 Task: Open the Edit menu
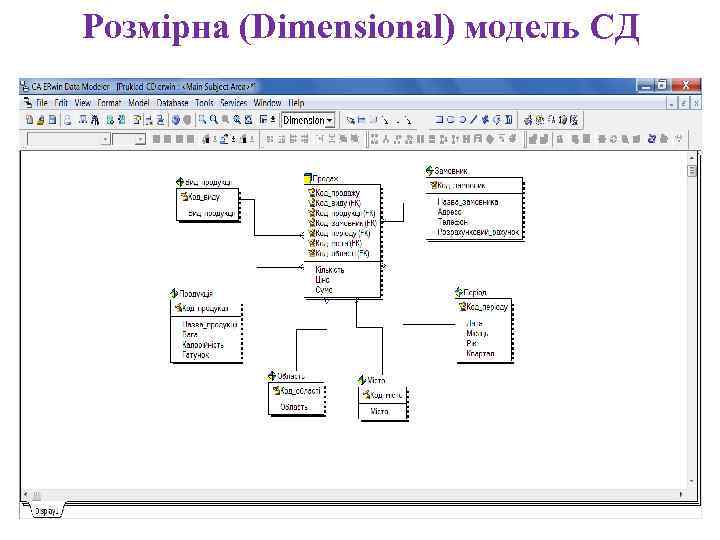coord(61,103)
